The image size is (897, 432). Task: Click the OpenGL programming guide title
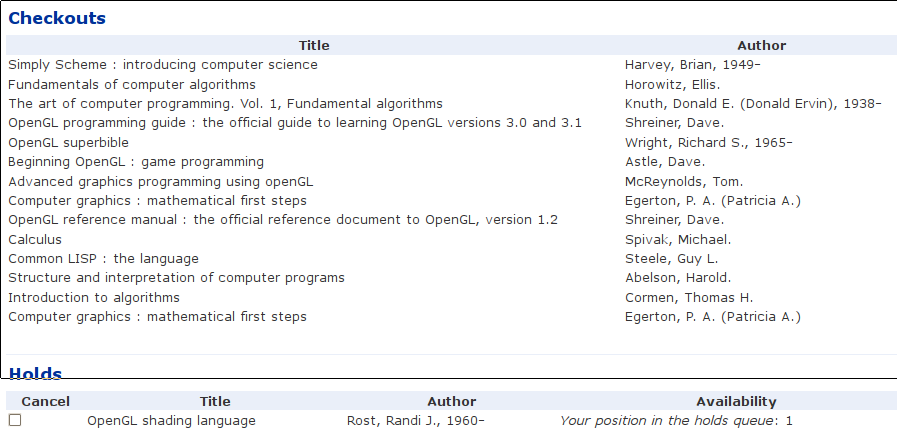[x=295, y=123]
